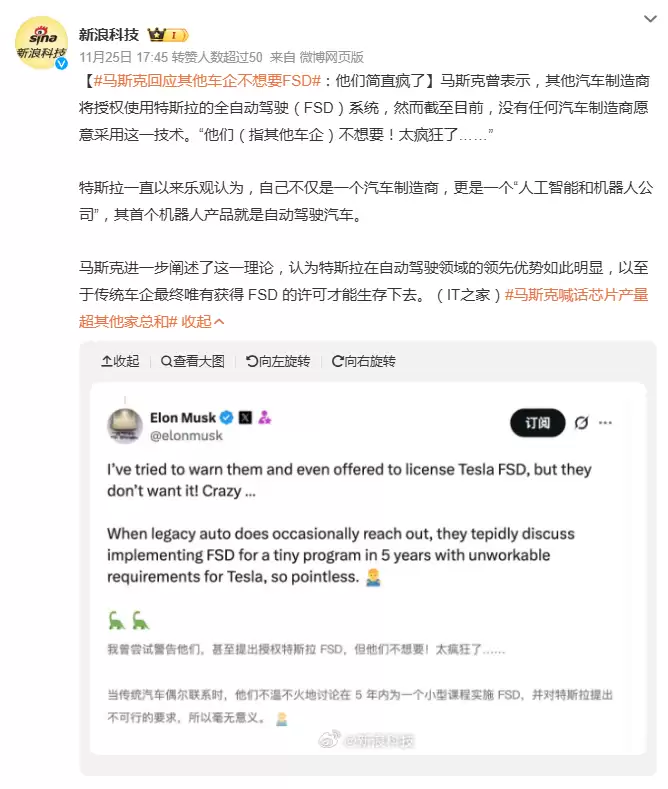Click the X logo badge beside Elon Musk
This screenshot has height=789, width=668.
click(246, 417)
